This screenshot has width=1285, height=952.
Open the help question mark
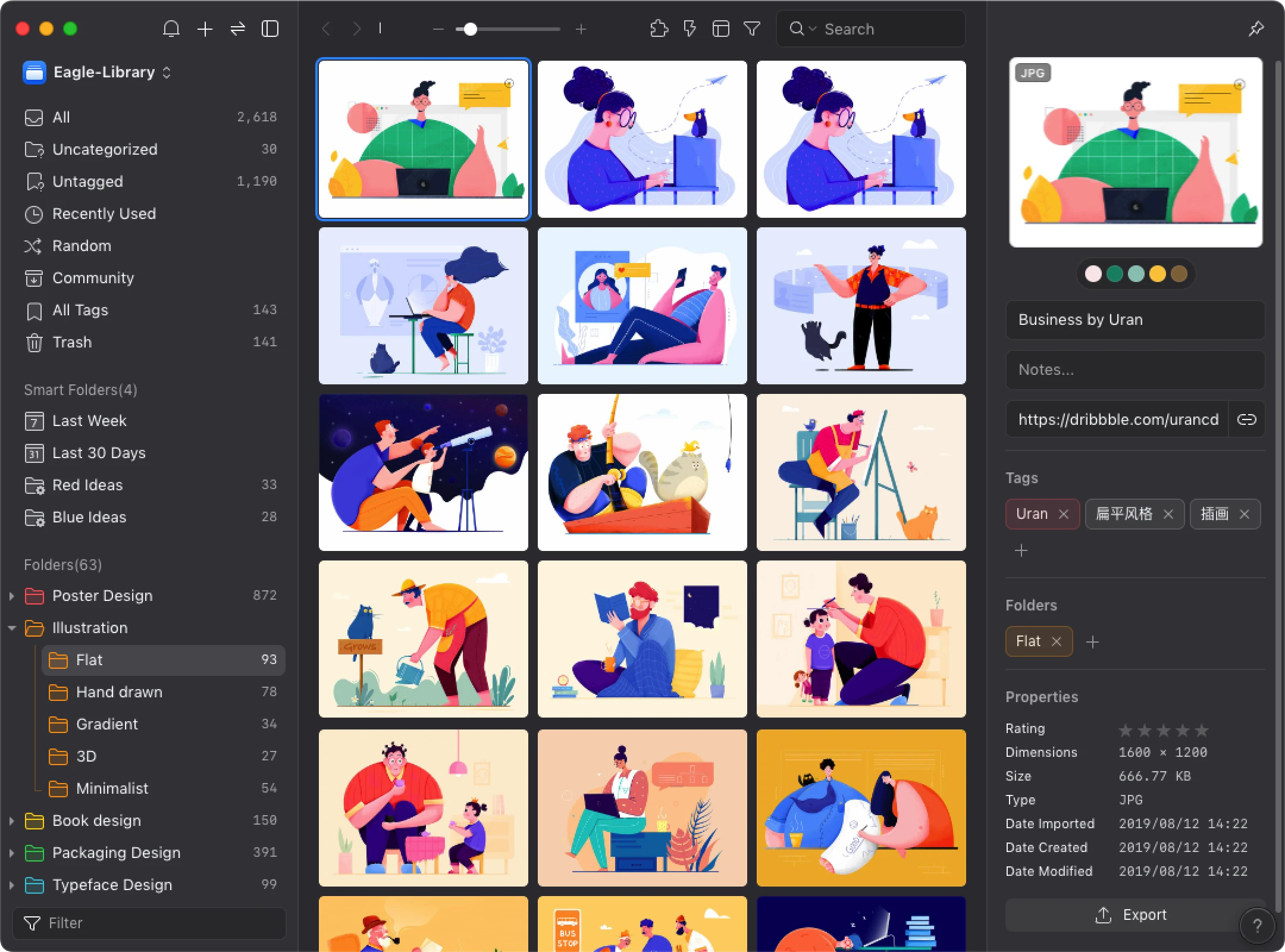[x=1257, y=925]
